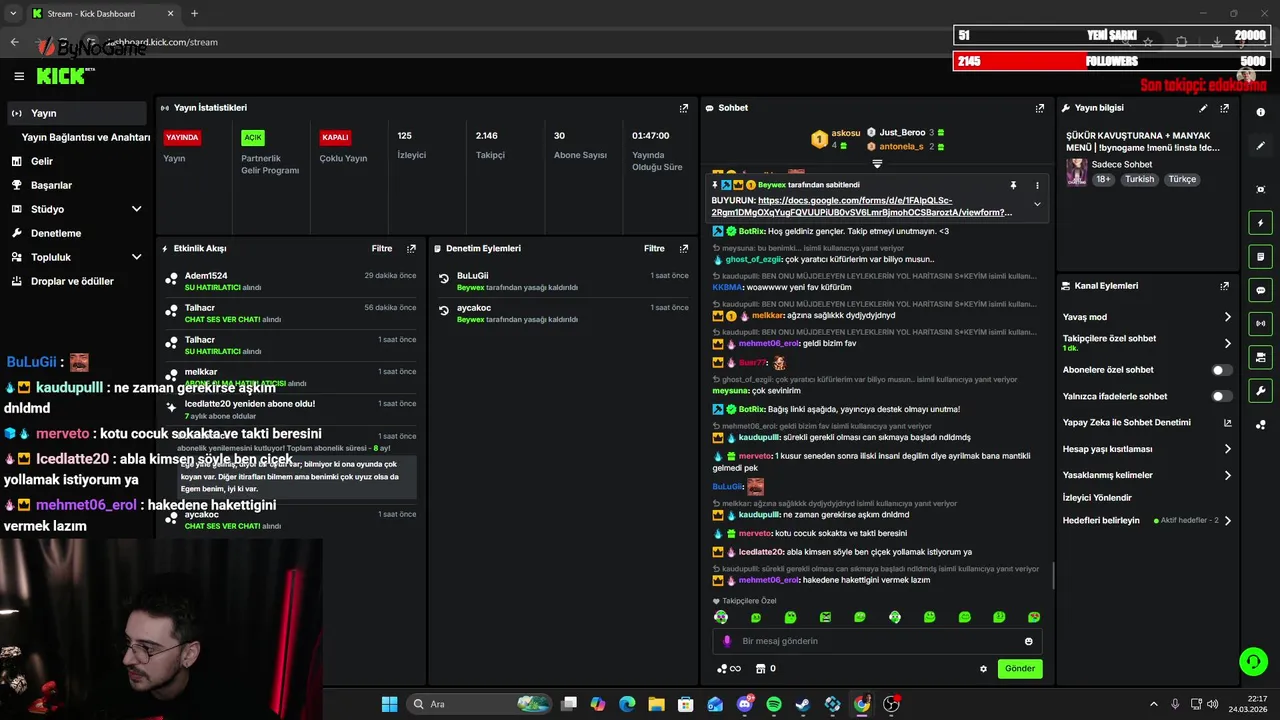Click the Sadece Sohbet category thumbnail
Viewport: 1280px width, 720px height.
(x=1076, y=172)
